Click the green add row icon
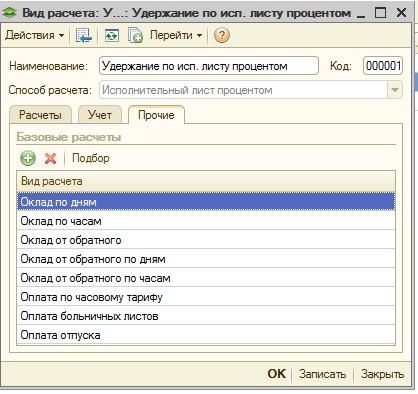This screenshot has width=418, height=394. (28, 158)
